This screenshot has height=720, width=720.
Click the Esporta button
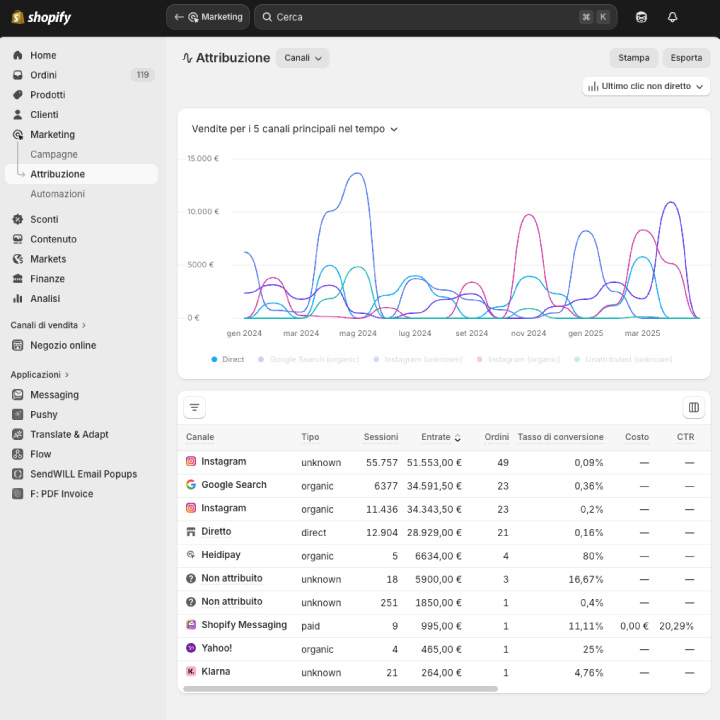pyautogui.click(x=686, y=58)
